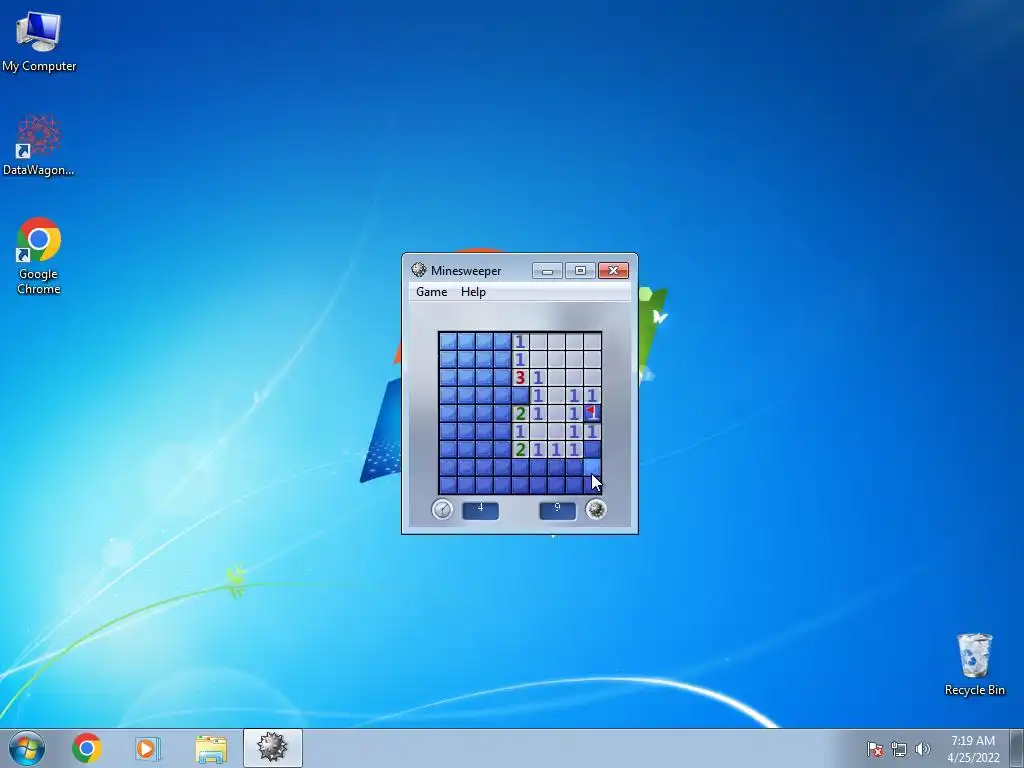1024x768 pixels.
Task: Click the red number 3 cell
Action: pos(520,377)
